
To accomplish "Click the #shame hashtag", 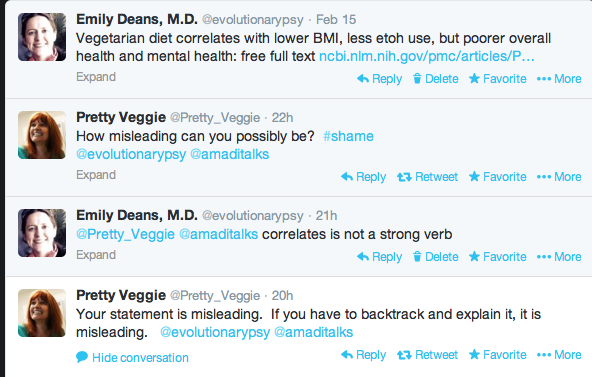I will point(348,136).
